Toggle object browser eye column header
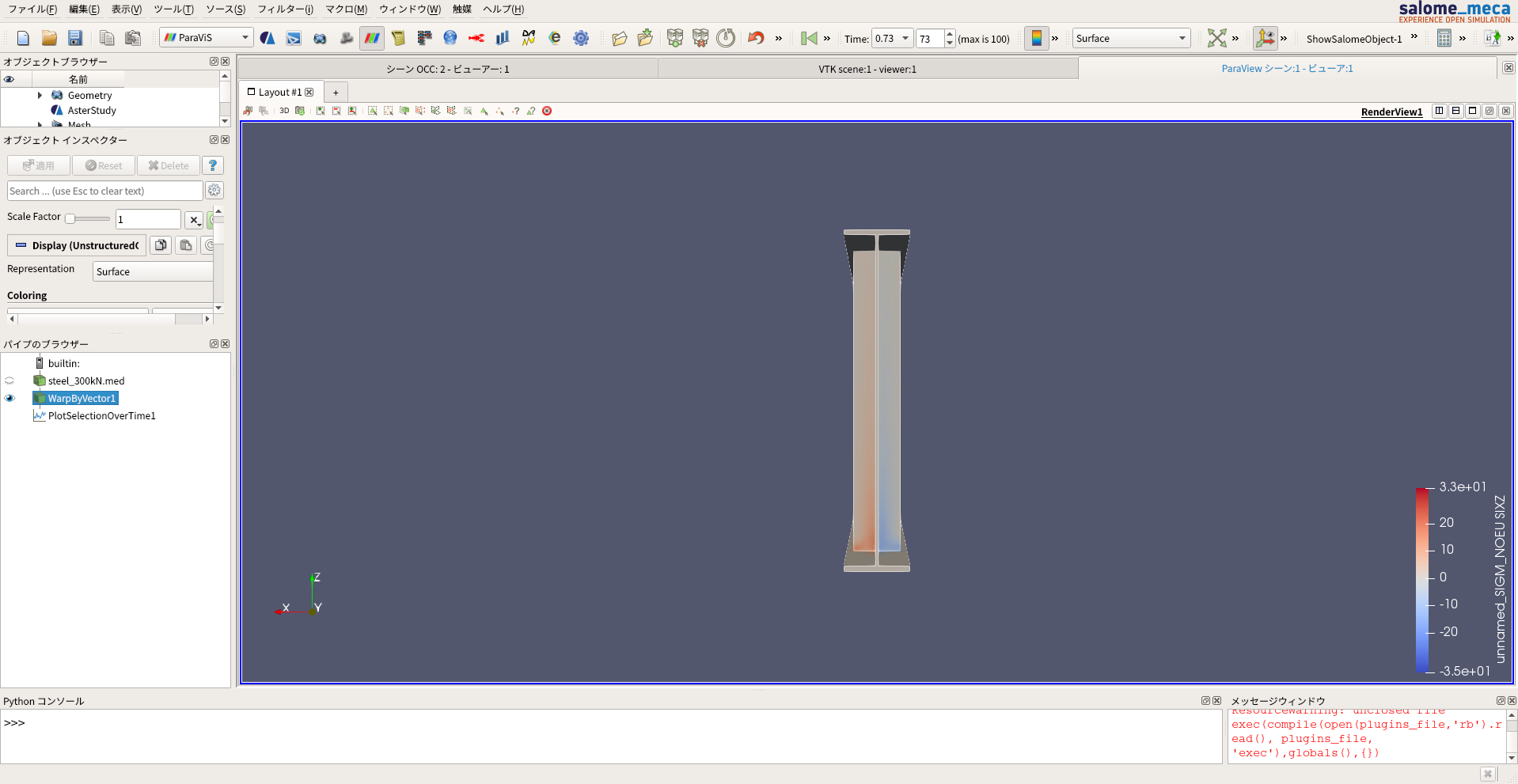Screen dimensions: 1518x784 tap(9, 79)
